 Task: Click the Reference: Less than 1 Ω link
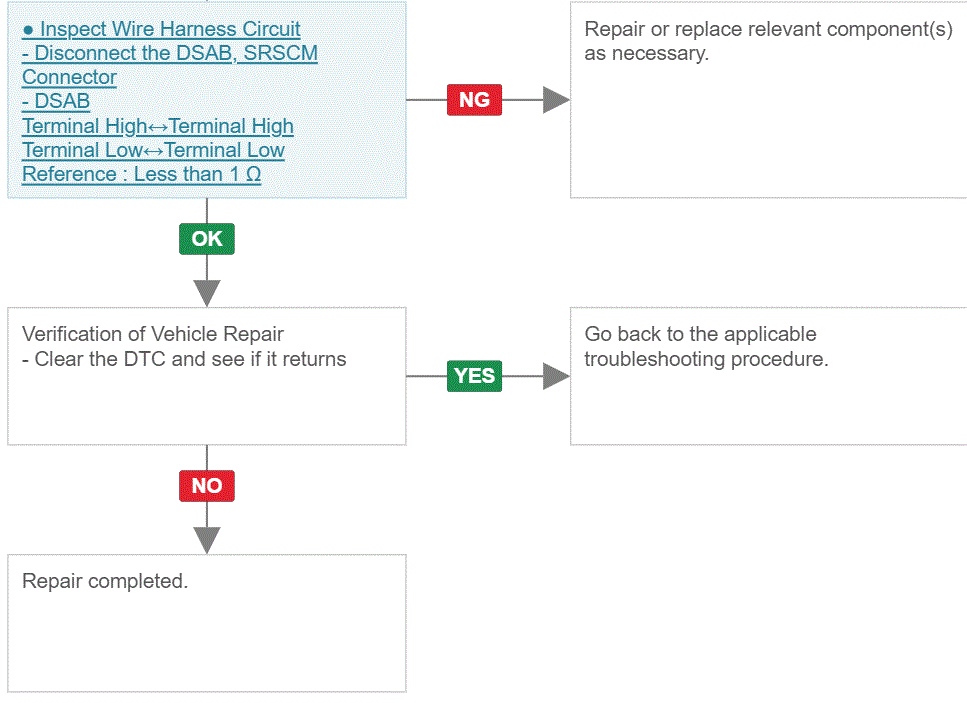point(141,174)
